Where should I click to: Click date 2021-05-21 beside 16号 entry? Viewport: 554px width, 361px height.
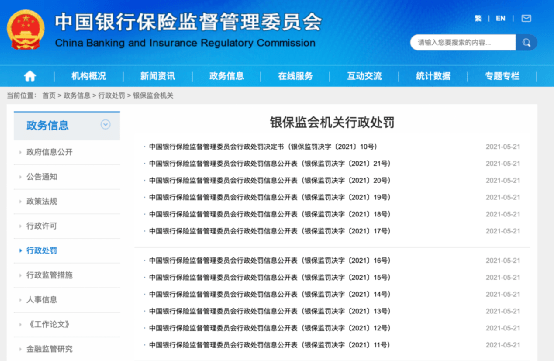[x=502, y=260]
